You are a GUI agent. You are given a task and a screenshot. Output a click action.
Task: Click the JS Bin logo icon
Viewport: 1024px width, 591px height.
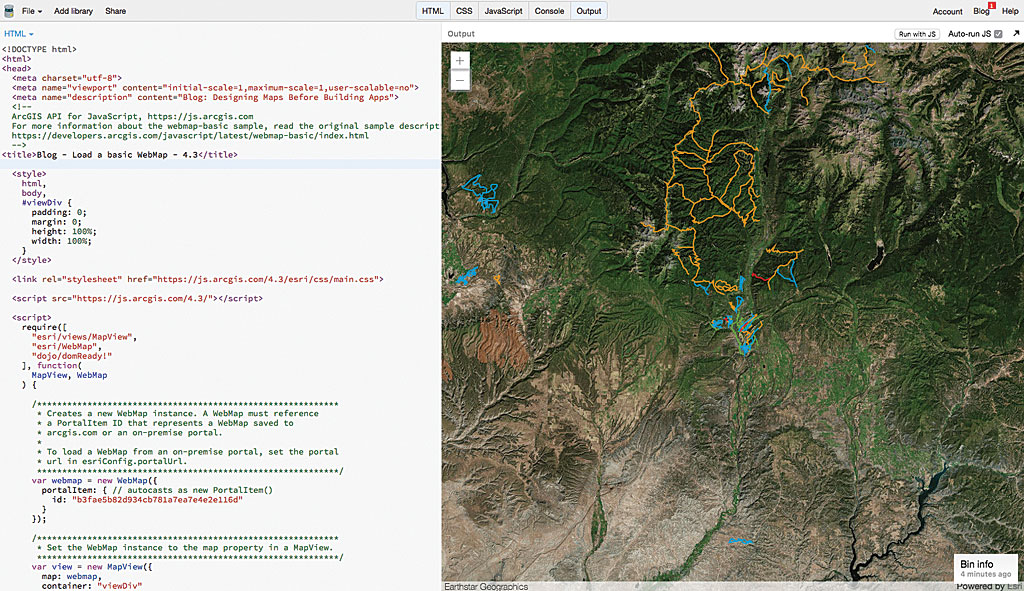click(9, 11)
